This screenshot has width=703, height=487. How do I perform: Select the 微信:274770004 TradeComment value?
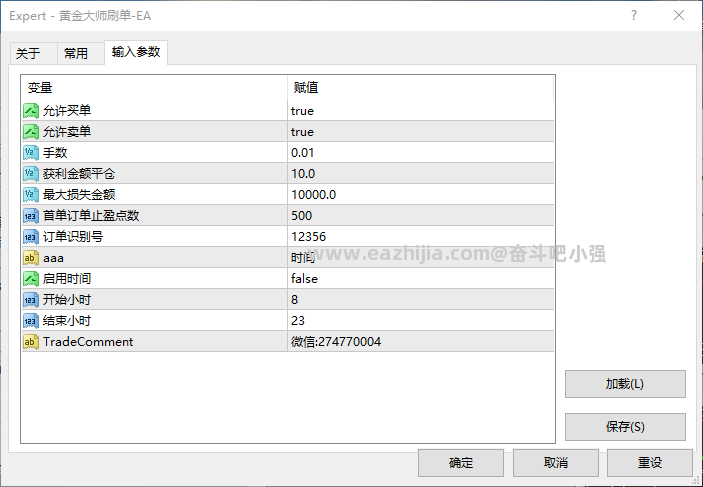(x=336, y=342)
